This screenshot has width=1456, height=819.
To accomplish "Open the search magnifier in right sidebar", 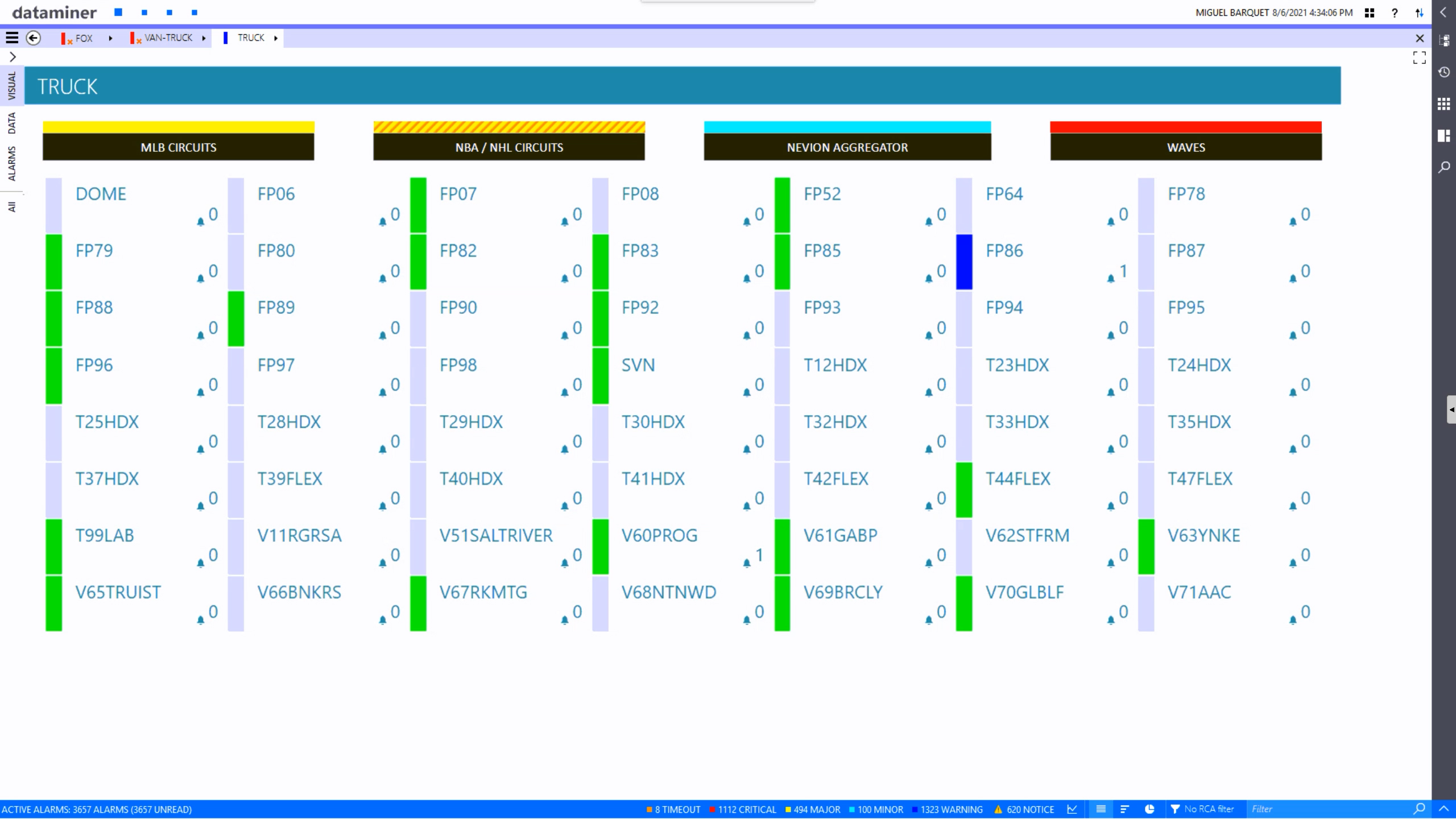I will (1443, 167).
